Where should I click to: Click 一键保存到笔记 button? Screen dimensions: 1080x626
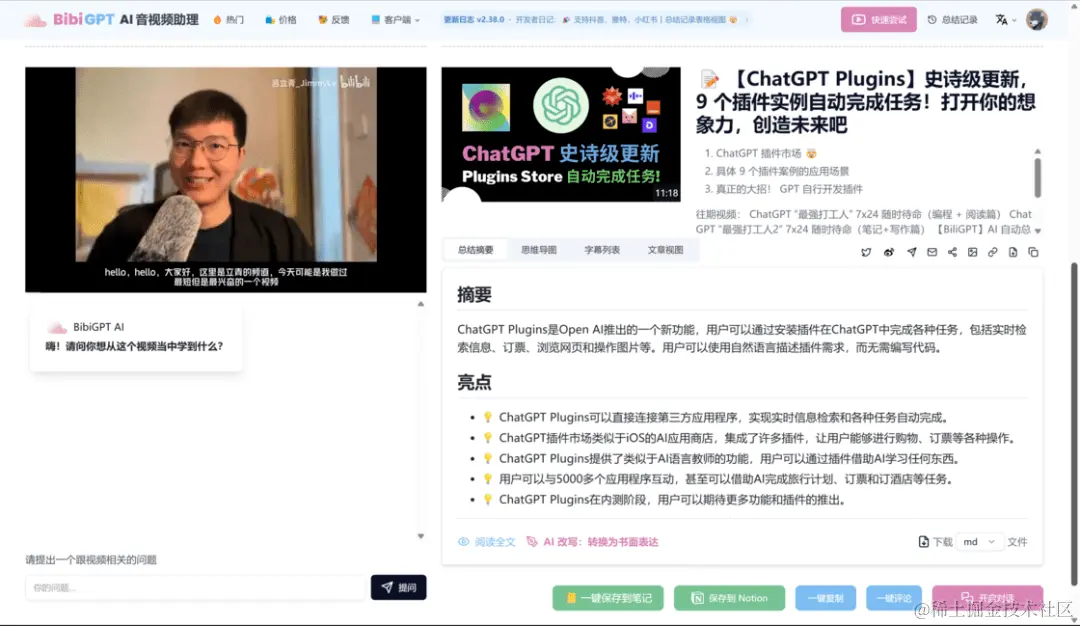click(608, 598)
